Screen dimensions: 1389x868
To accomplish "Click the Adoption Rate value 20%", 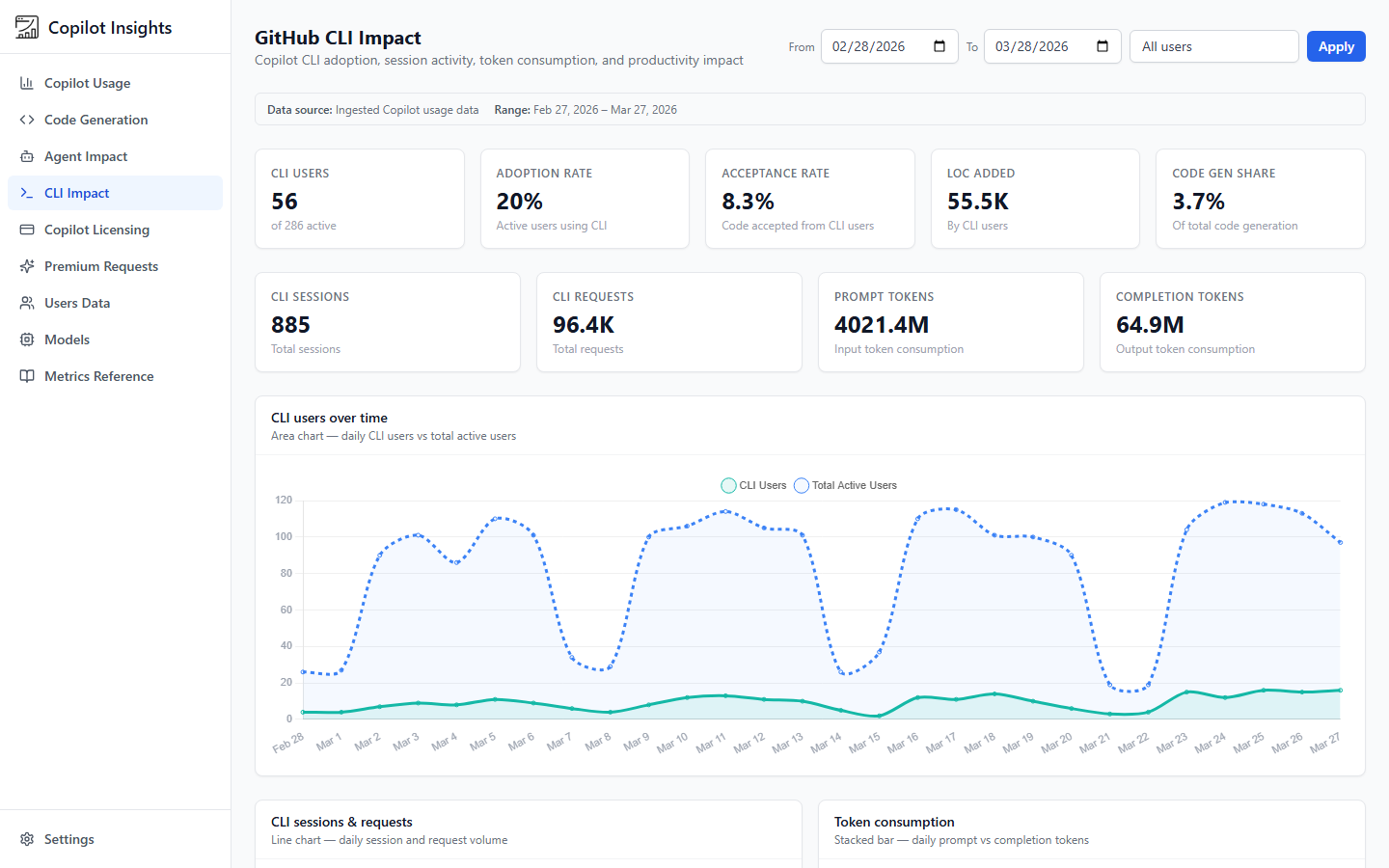I will (x=520, y=202).
